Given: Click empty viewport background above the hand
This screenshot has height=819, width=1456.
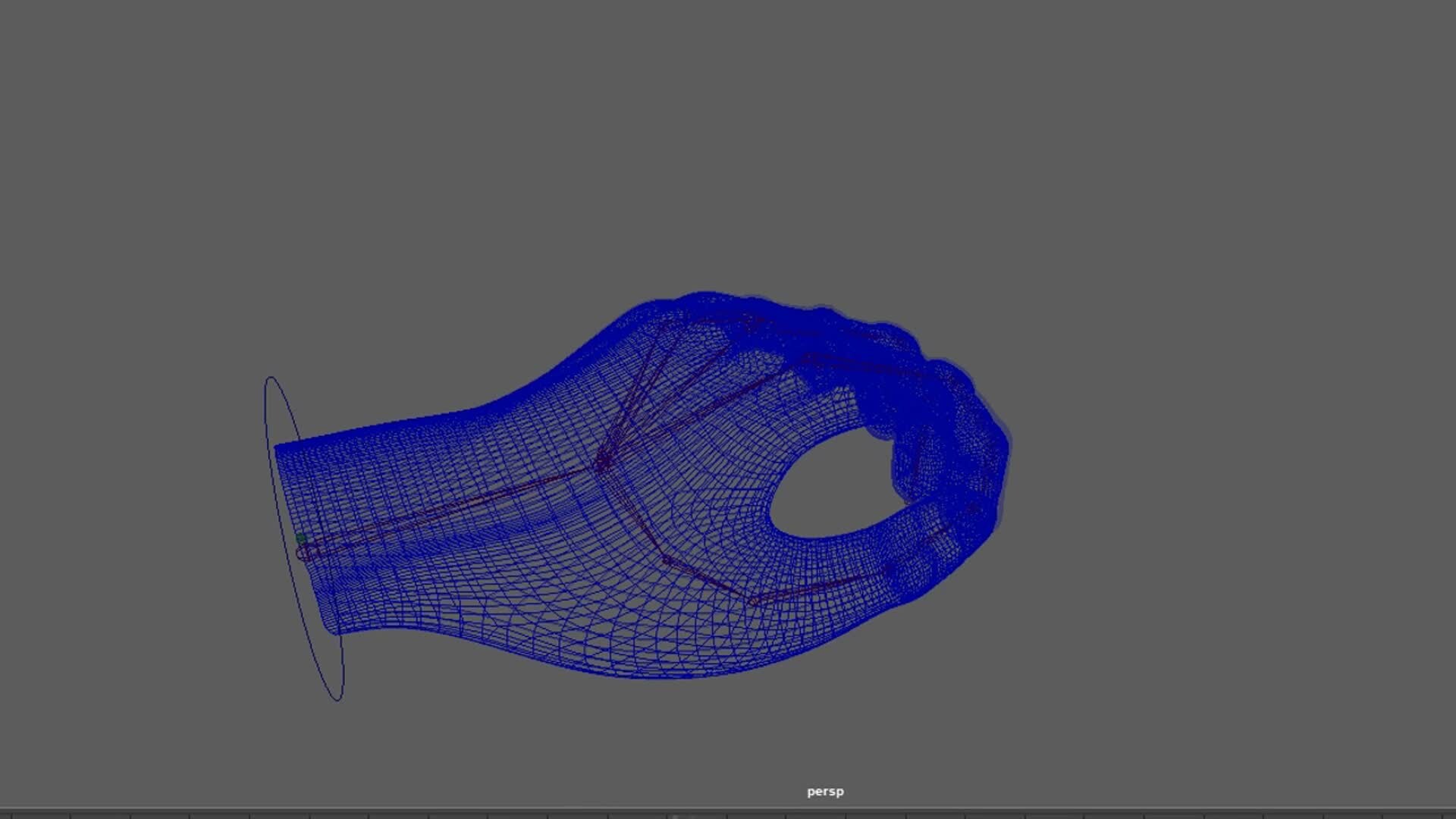Looking at the screenshot, I should coord(728,152).
